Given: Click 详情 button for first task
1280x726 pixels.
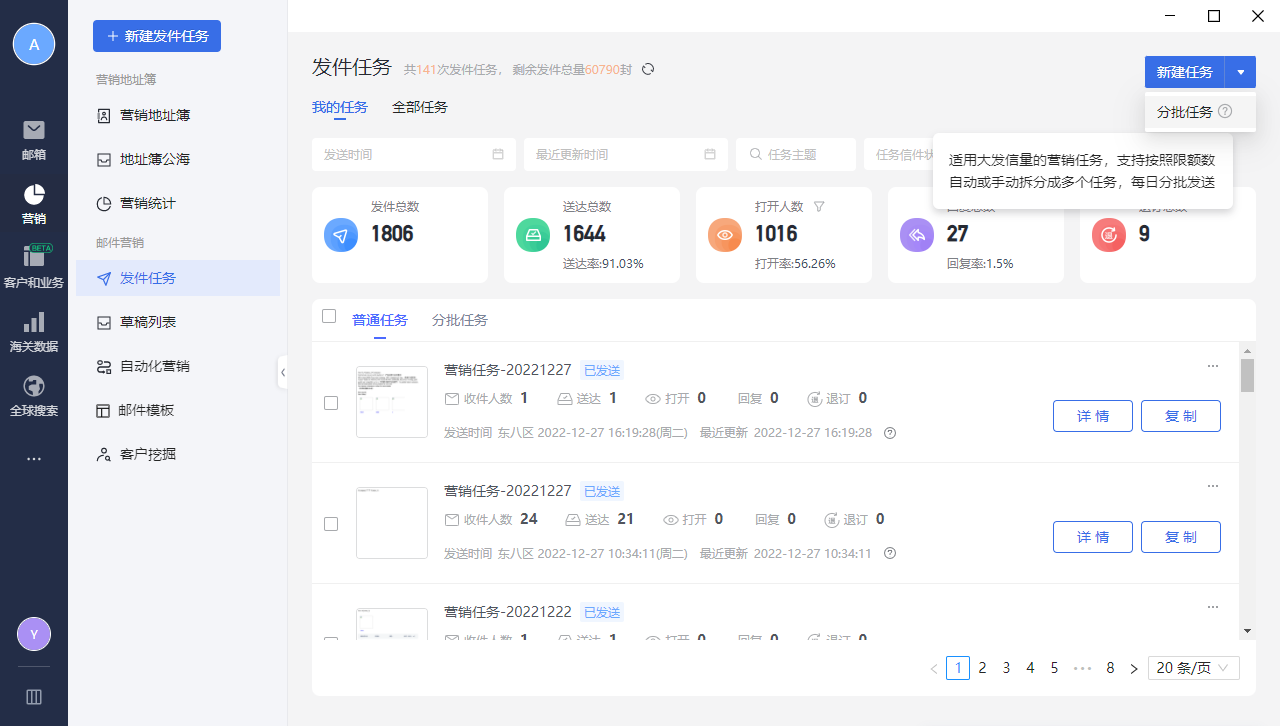Looking at the screenshot, I should point(1093,416).
